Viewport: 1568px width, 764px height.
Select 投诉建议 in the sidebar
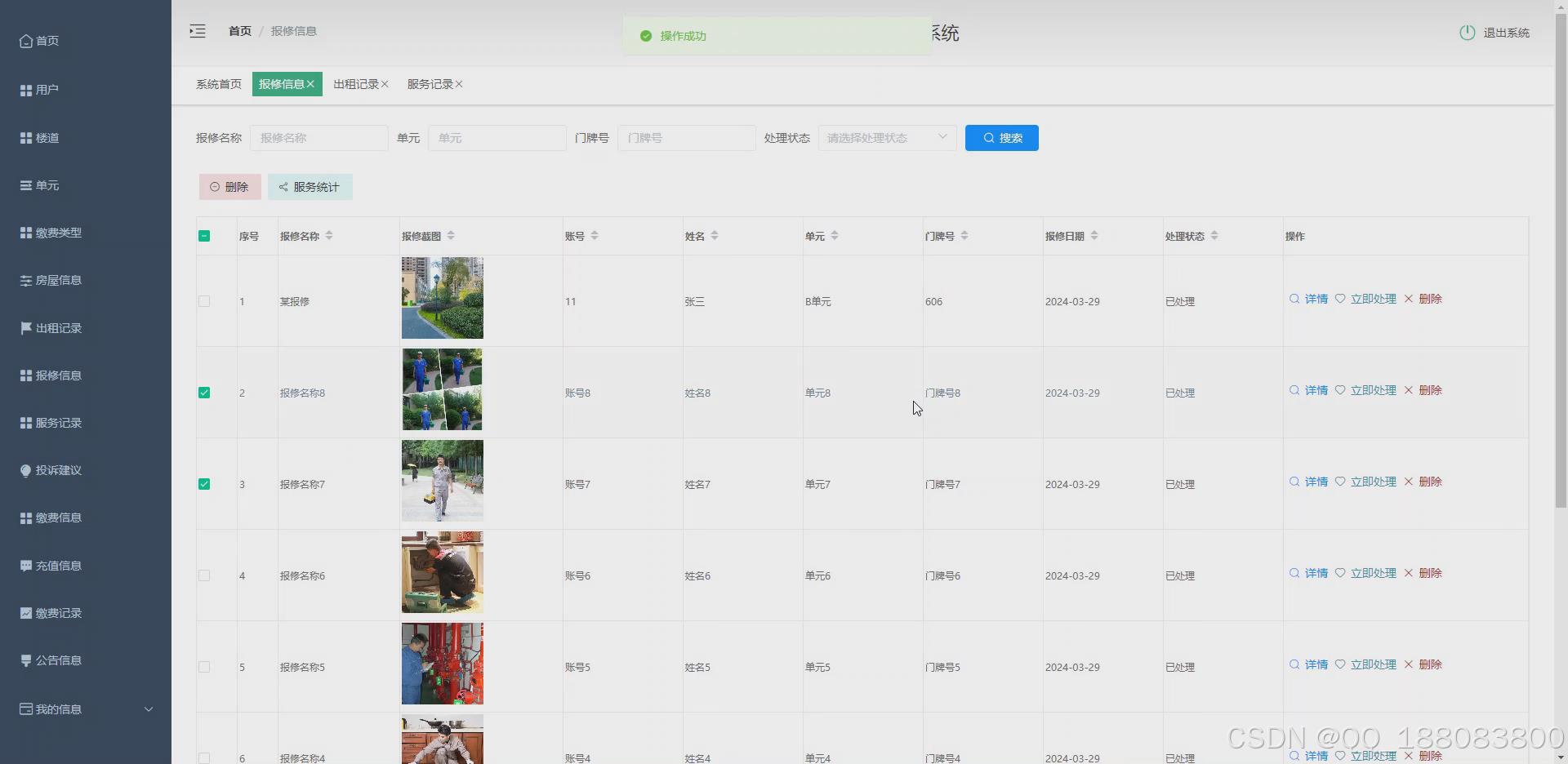click(57, 470)
